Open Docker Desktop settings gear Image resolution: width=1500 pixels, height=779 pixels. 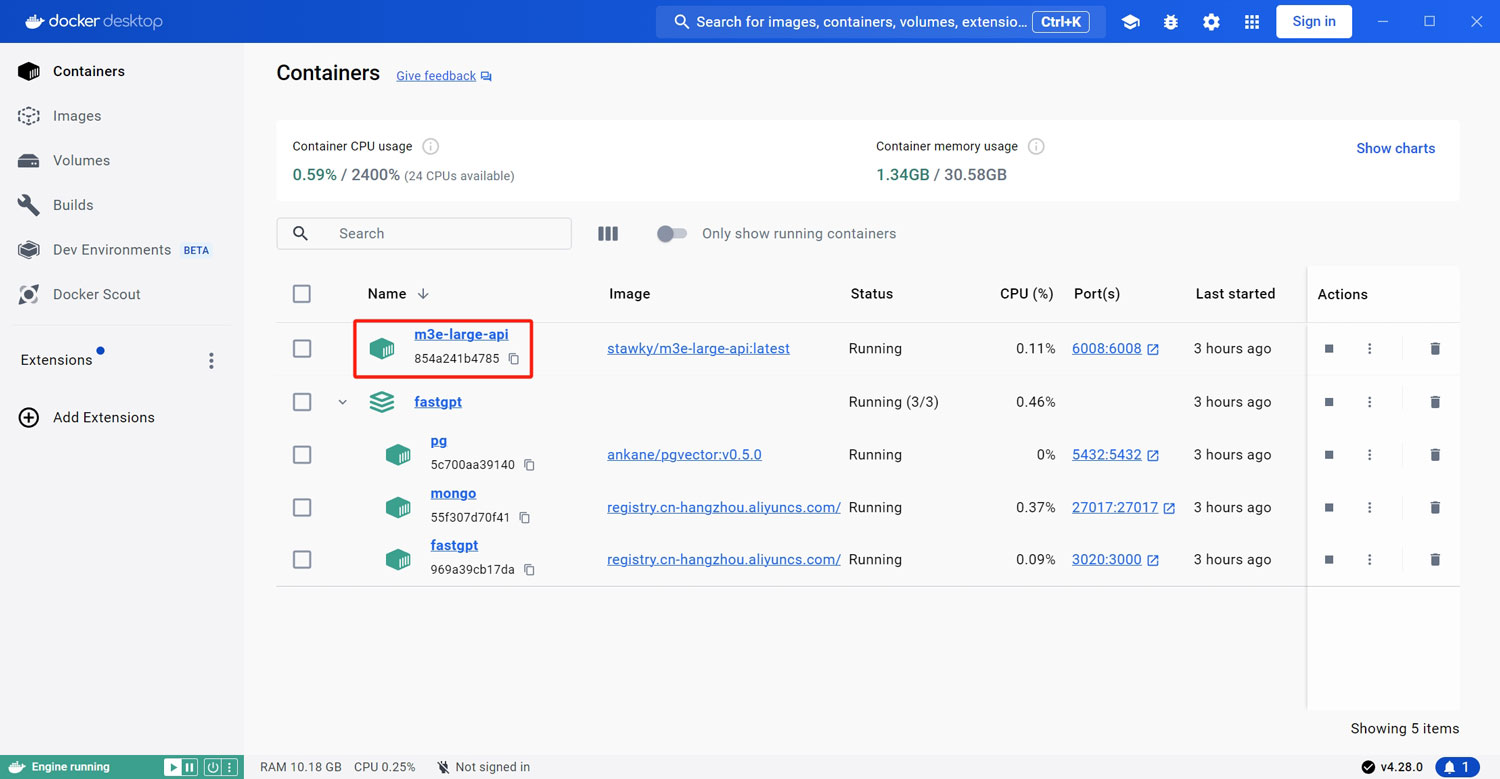[1211, 22]
